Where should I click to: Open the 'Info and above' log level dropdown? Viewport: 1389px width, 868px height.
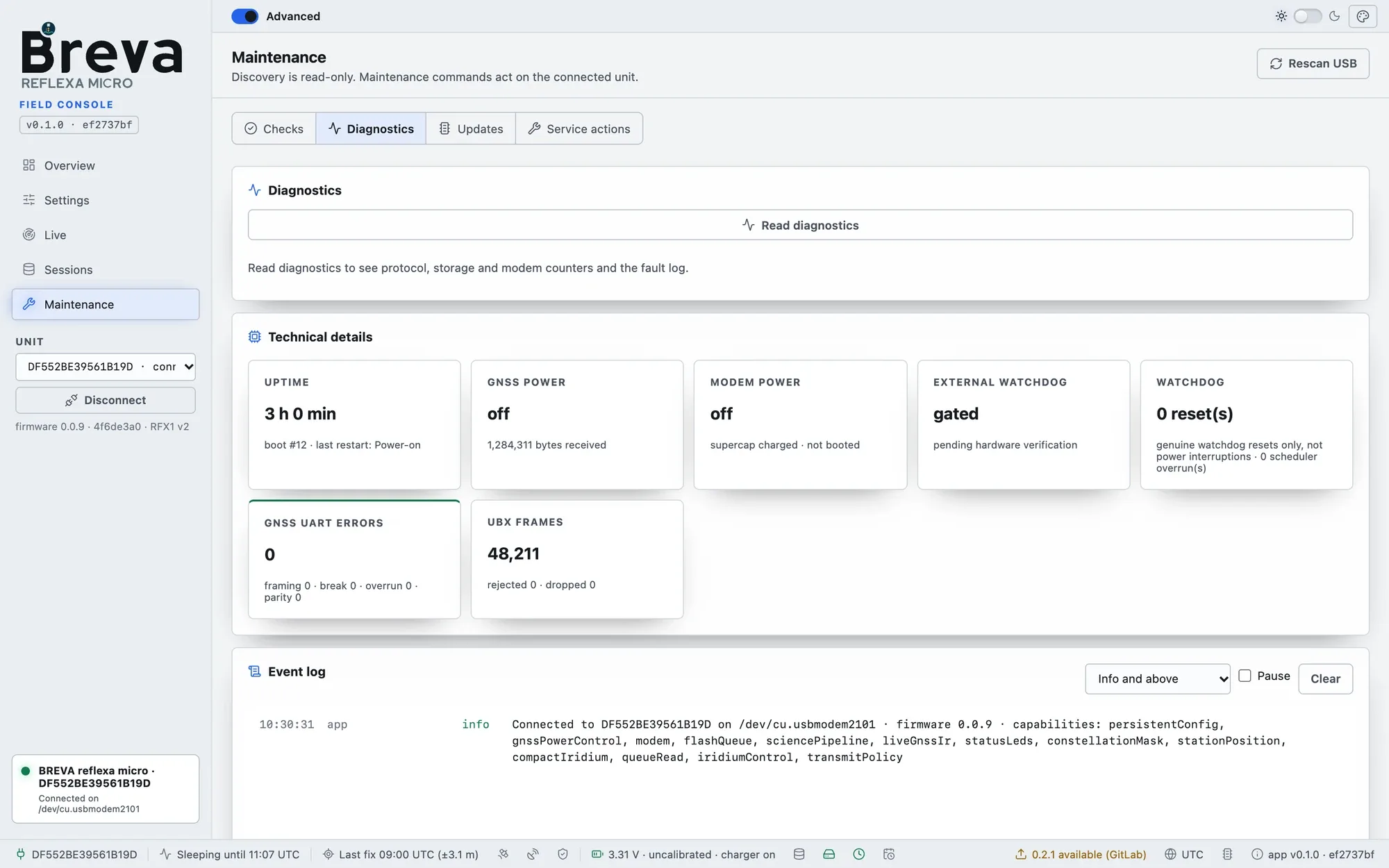point(1158,679)
